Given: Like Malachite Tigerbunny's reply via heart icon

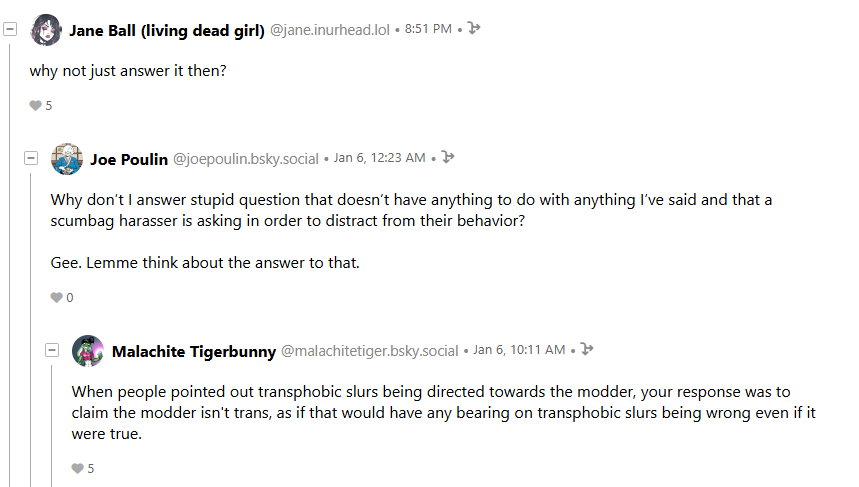Looking at the screenshot, I should 78,468.
